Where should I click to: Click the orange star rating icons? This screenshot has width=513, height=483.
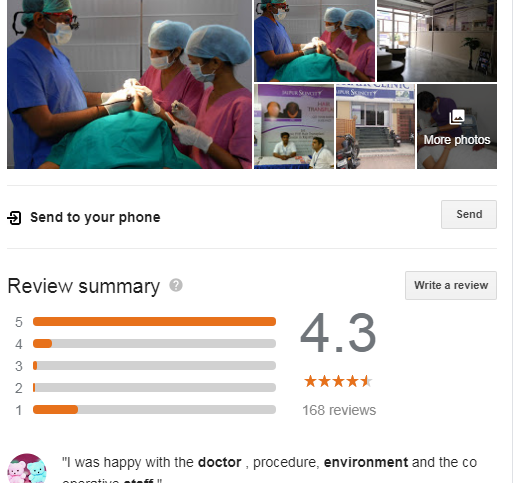click(x=338, y=381)
